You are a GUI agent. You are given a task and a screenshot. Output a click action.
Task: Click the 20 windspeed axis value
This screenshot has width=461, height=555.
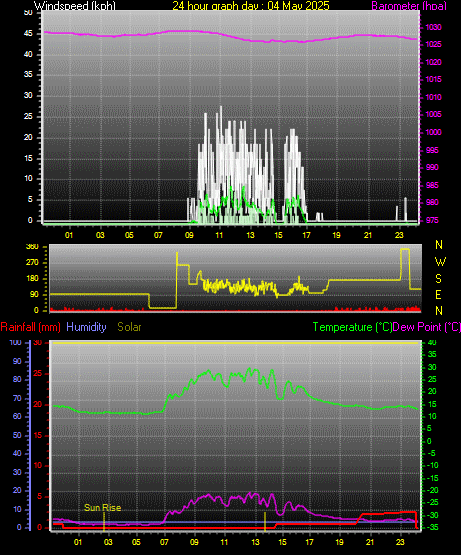28,137
